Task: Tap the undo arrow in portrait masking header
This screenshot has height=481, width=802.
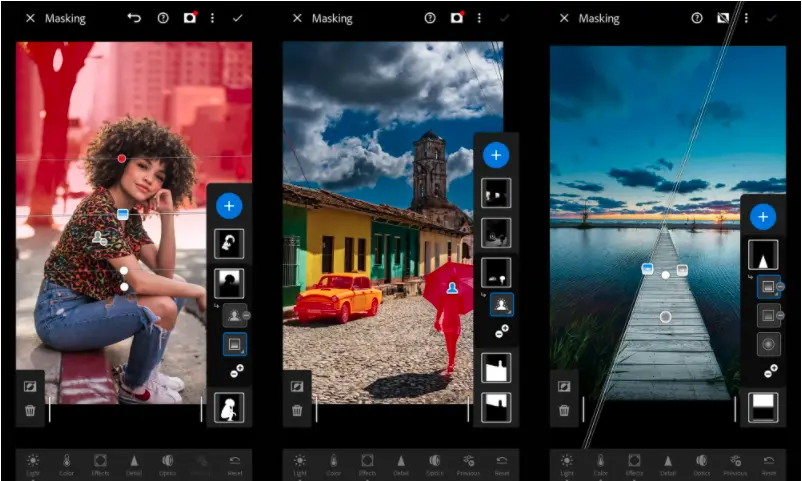Action: pyautogui.click(x=134, y=18)
